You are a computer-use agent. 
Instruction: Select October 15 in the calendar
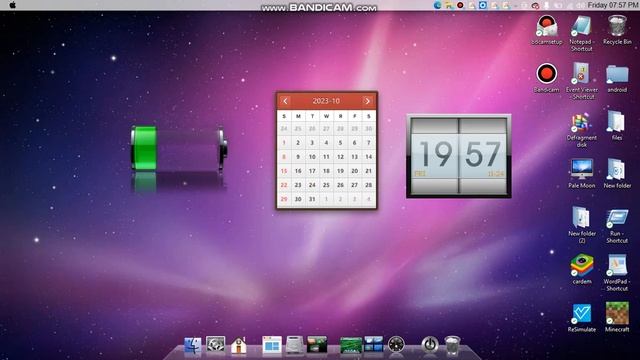(x=284, y=171)
